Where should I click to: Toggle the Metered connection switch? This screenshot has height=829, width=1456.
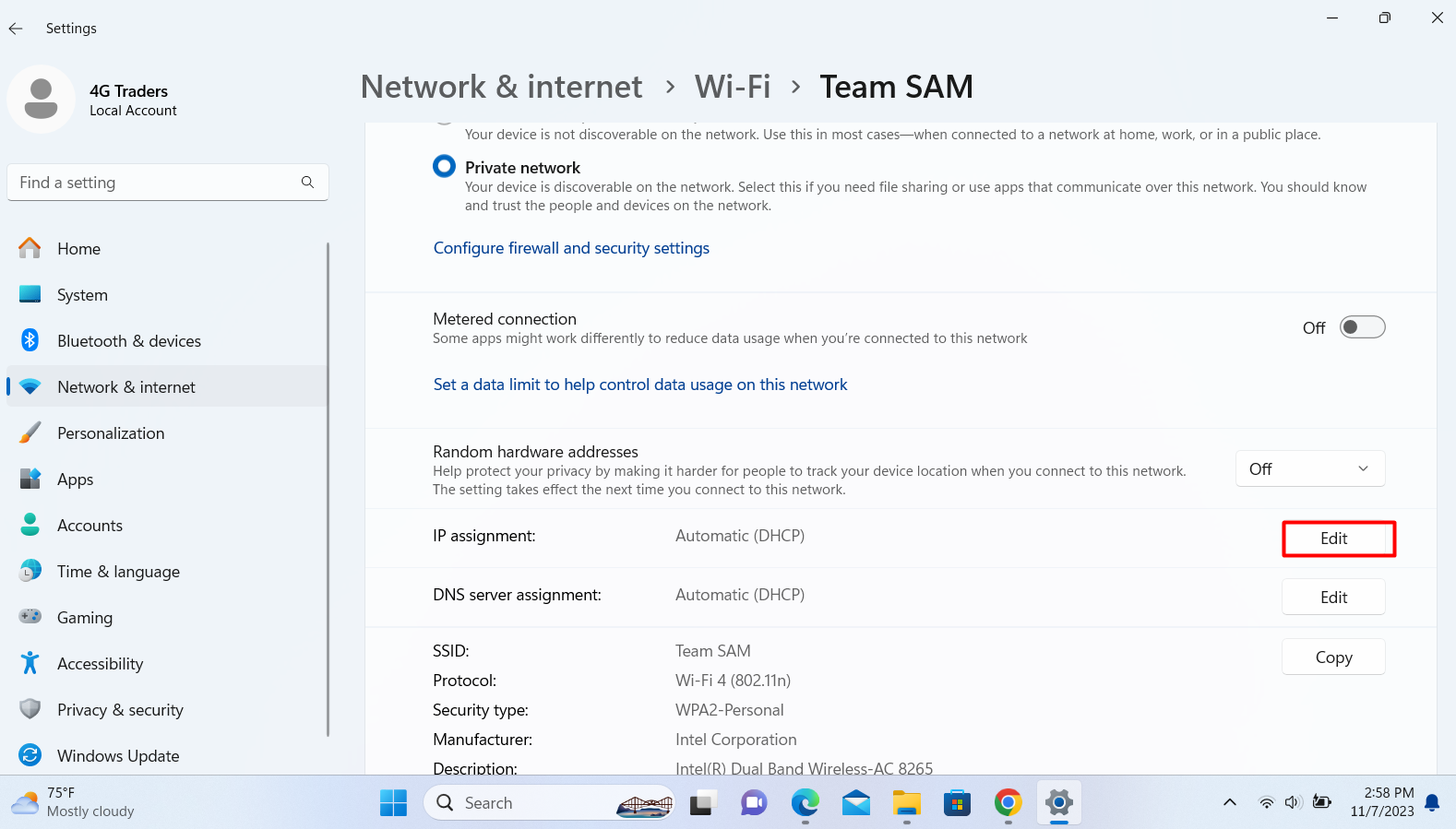[x=1362, y=327]
